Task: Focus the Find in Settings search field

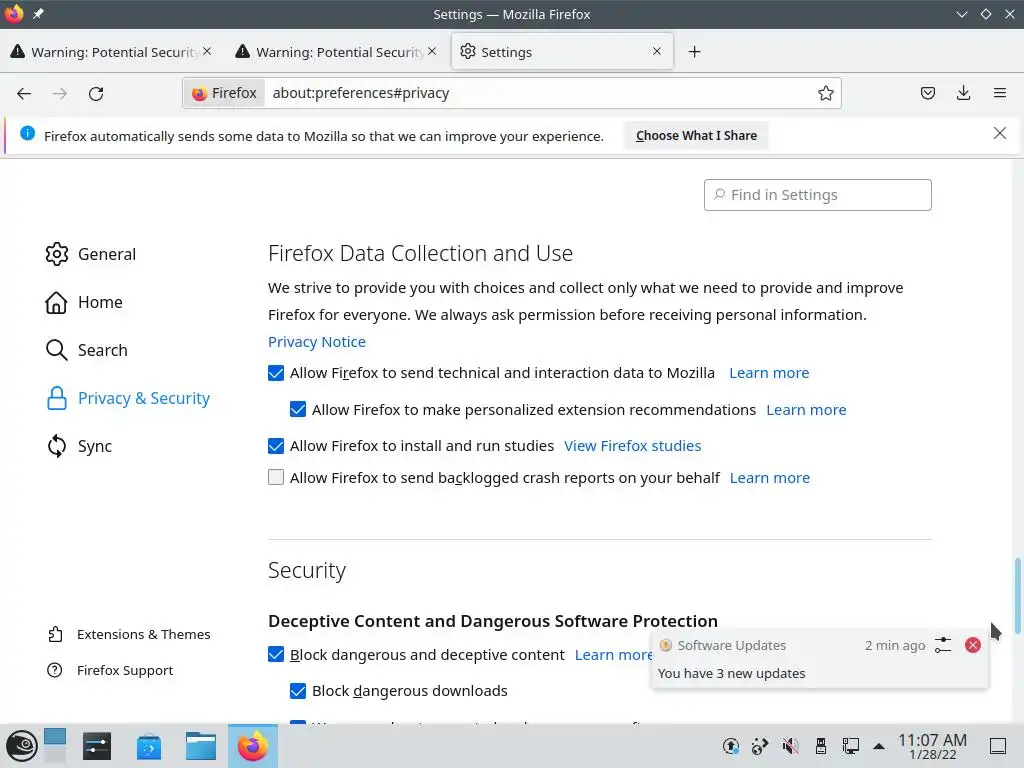Action: [818, 195]
